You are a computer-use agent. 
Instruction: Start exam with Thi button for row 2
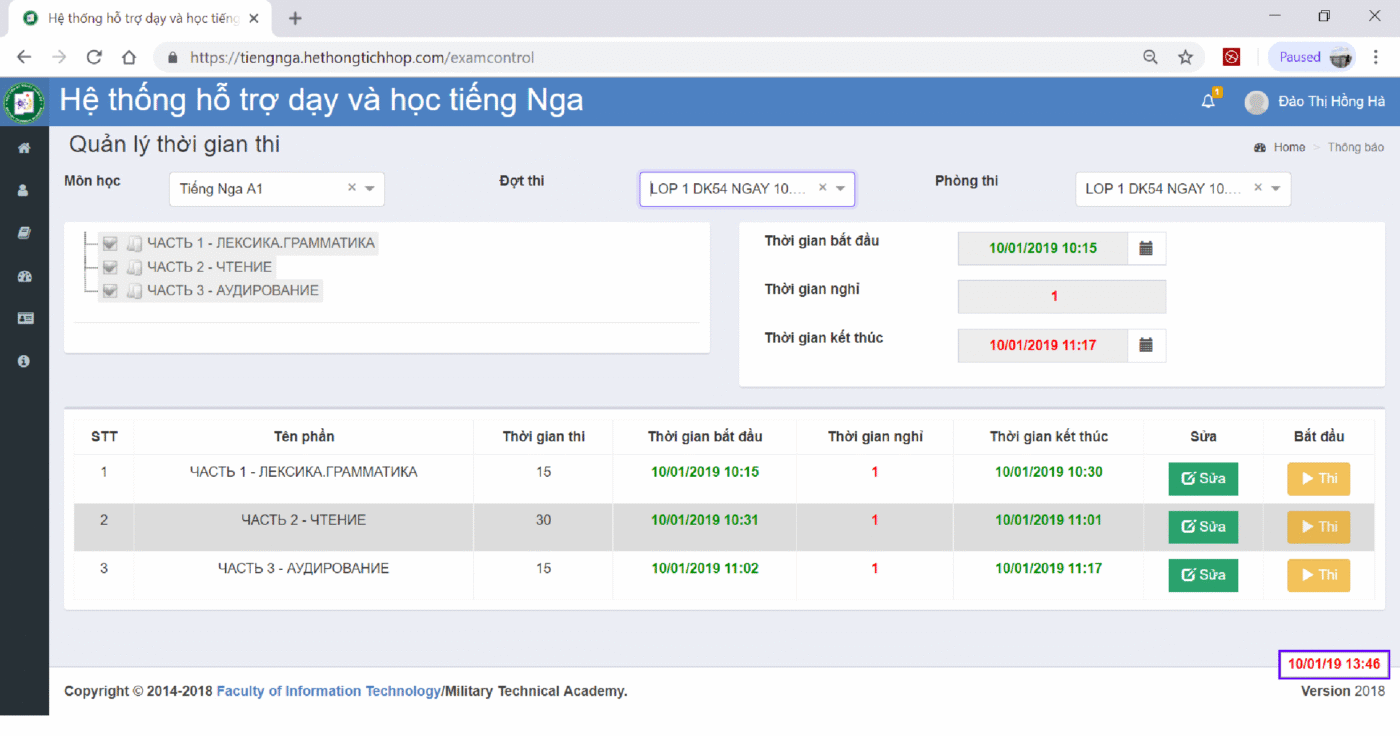tap(1318, 527)
